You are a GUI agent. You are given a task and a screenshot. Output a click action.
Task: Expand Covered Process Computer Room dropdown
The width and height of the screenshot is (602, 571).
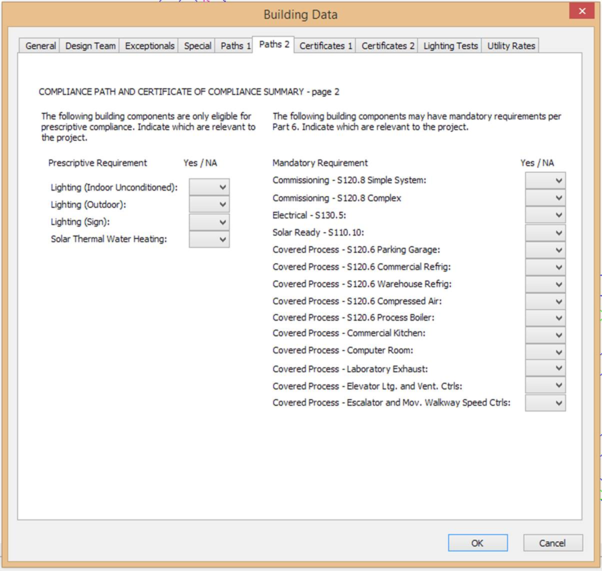click(545, 352)
